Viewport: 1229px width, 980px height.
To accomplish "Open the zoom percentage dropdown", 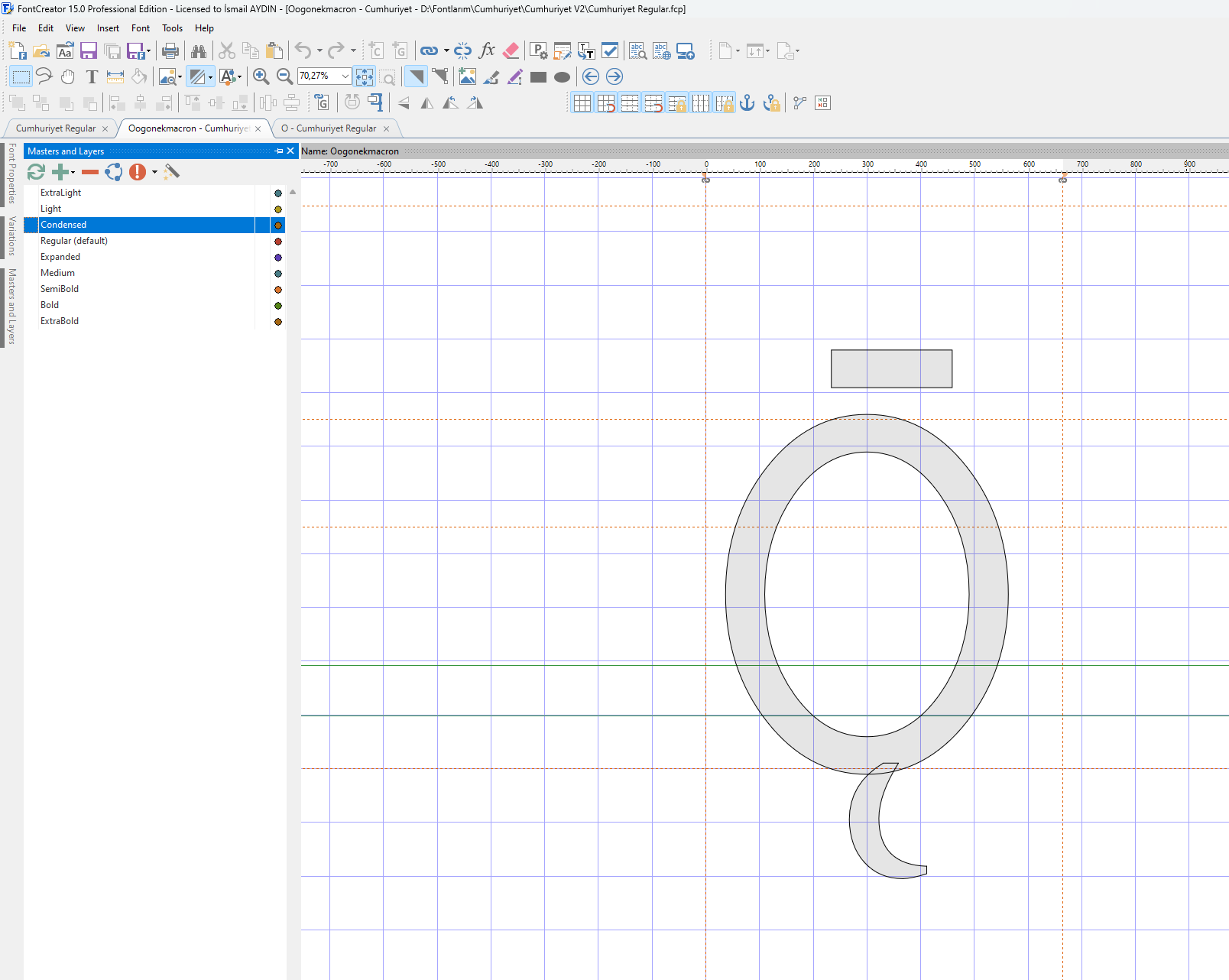I will [345, 76].
